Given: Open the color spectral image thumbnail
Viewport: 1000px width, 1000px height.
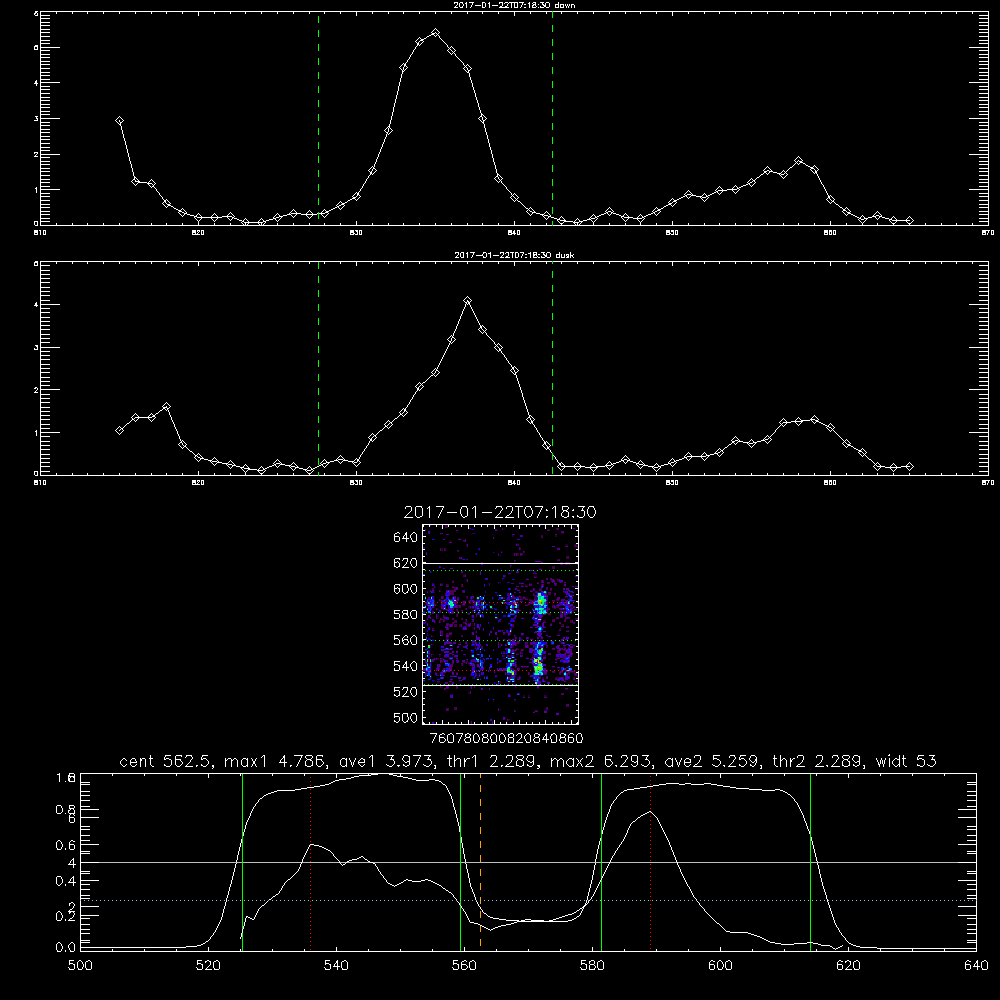Looking at the screenshot, I should click(501, 624).
